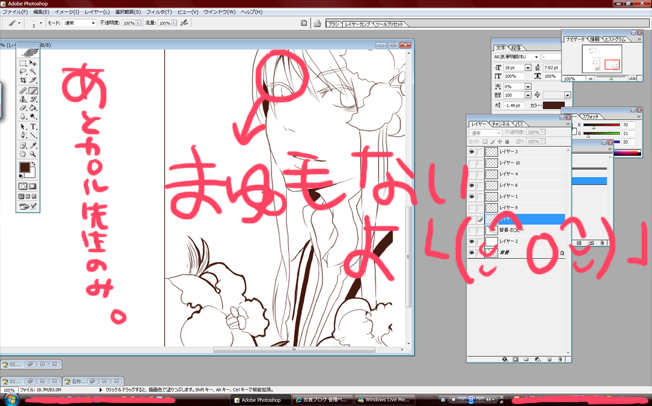652x406 pixels.
Task: Select the Zoom tool
Action: (33, 154)
